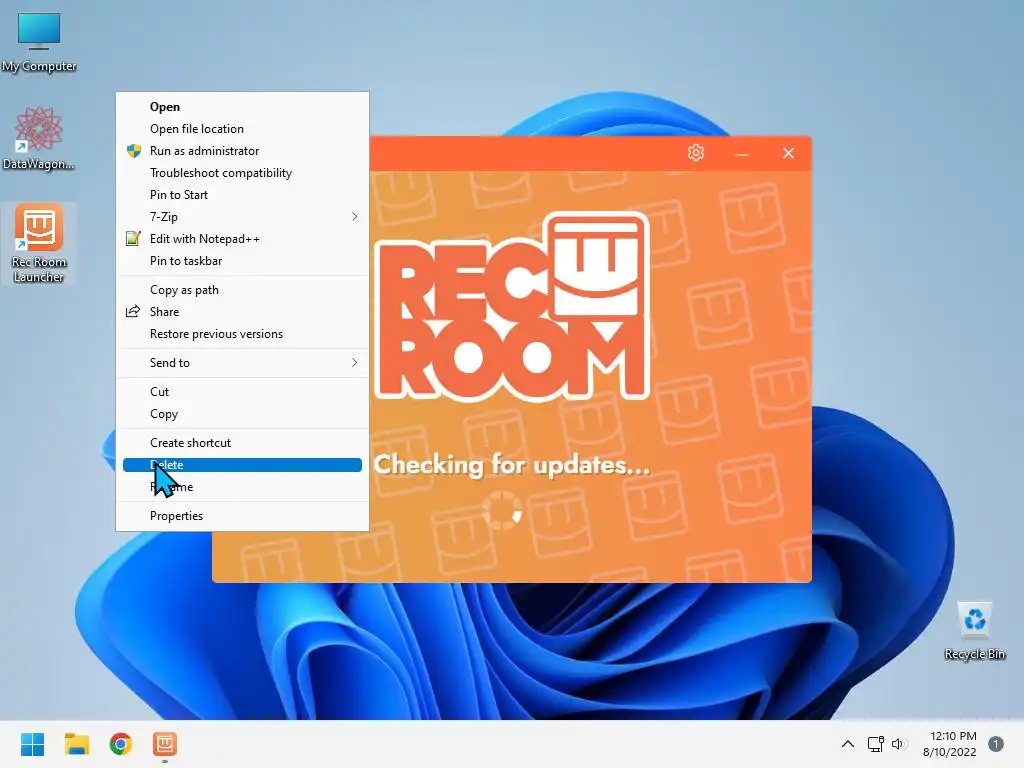Viewport: 1024px width, 768px height.
Task: Choose Run as administrator
Action: point(242,151)
